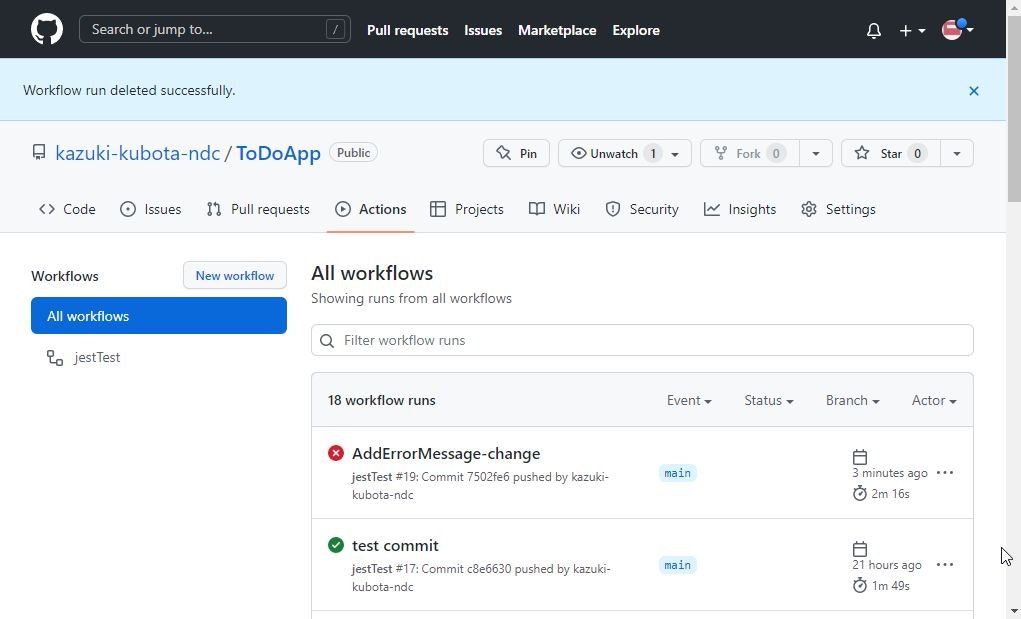Click the search or jump to field
The image size is (1021, 619).
click(215, 29)
